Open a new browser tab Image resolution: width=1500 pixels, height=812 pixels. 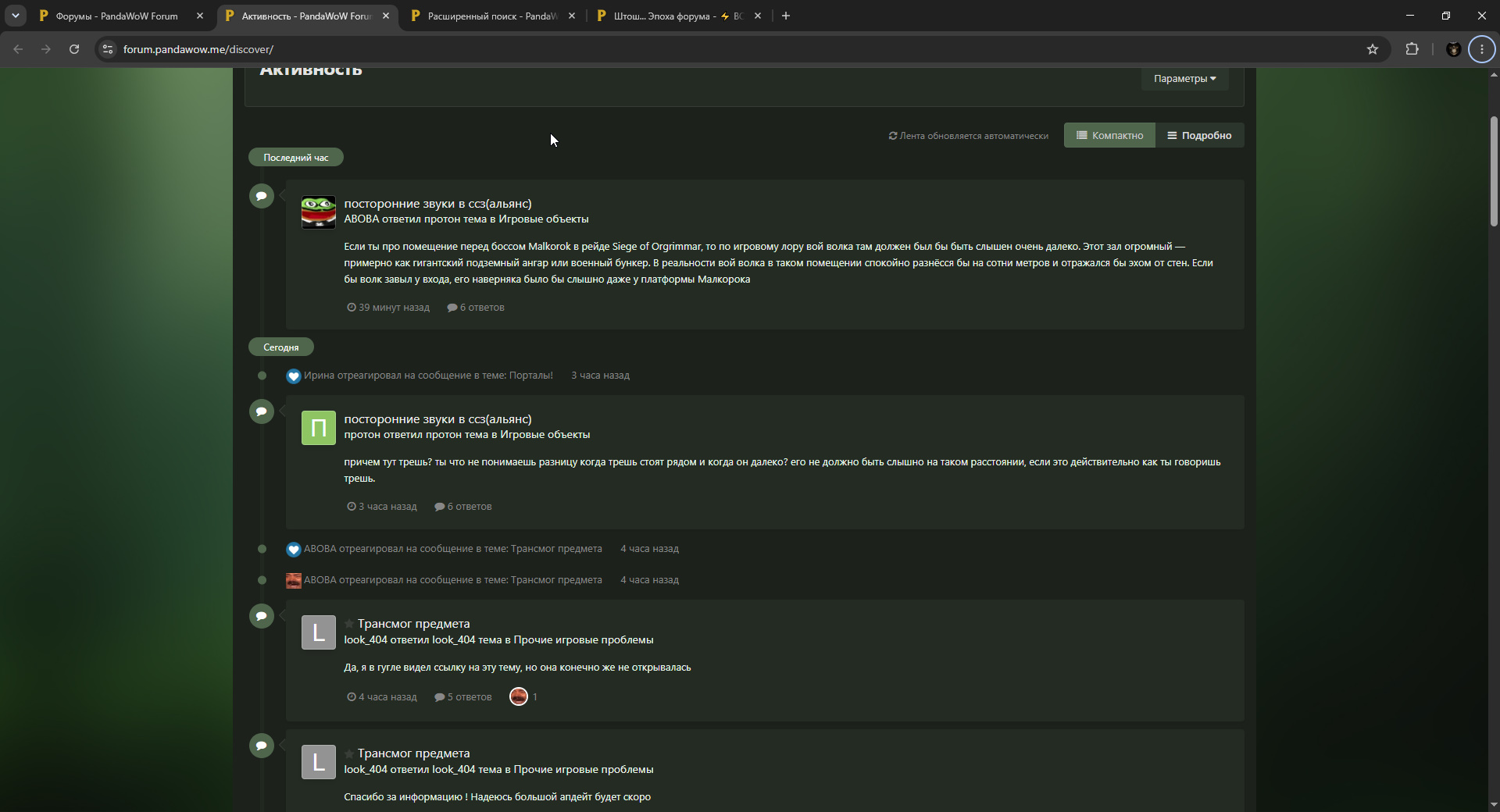[x=786, y=16]
